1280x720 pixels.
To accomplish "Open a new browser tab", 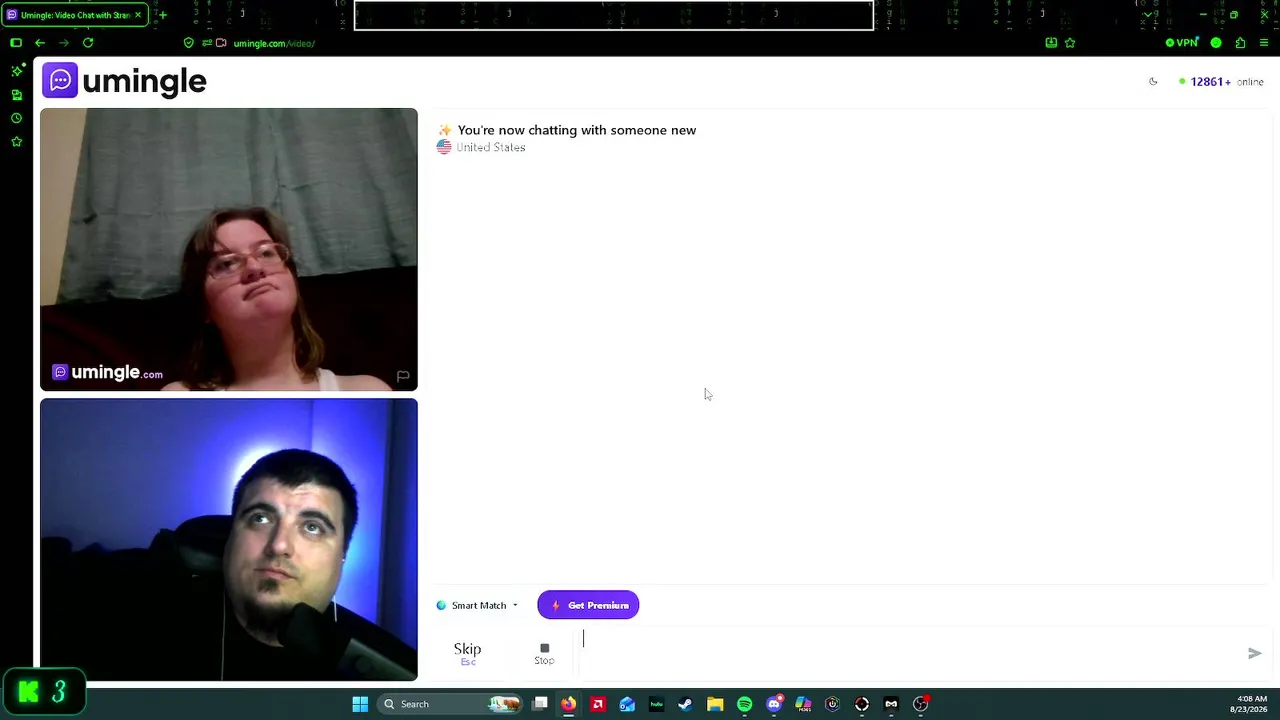I will [x=162, y=15].
